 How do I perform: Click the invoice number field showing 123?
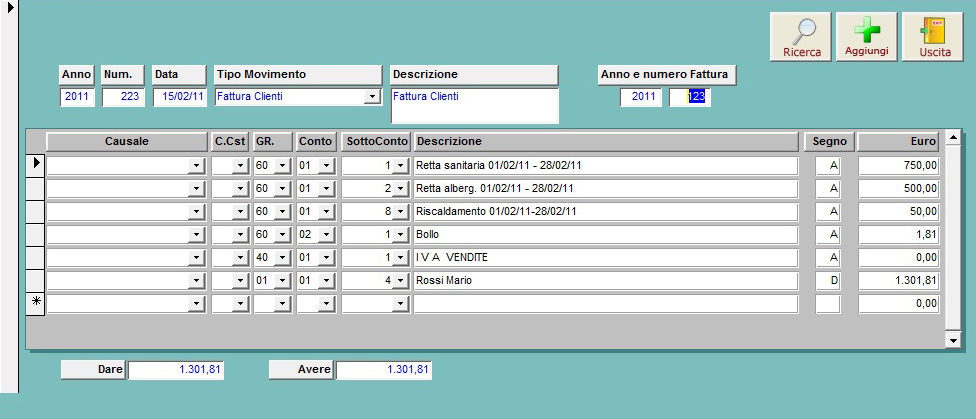[690, 97]
